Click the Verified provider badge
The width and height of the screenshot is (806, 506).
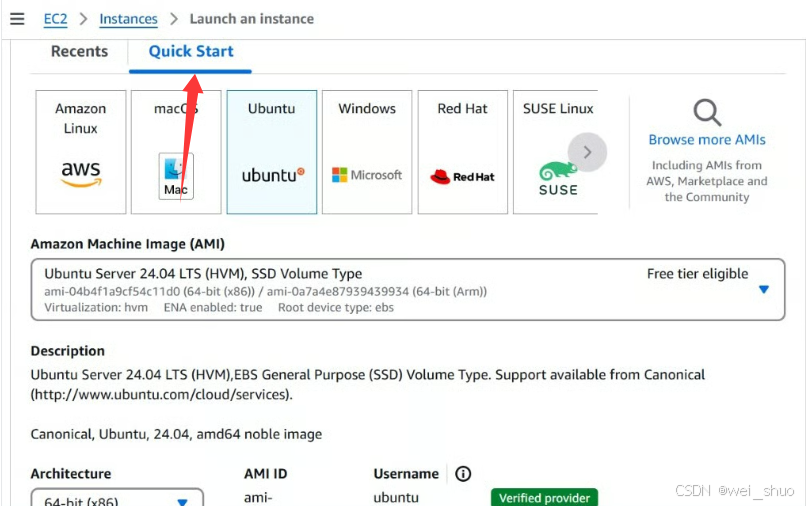[x=544, y=497]
